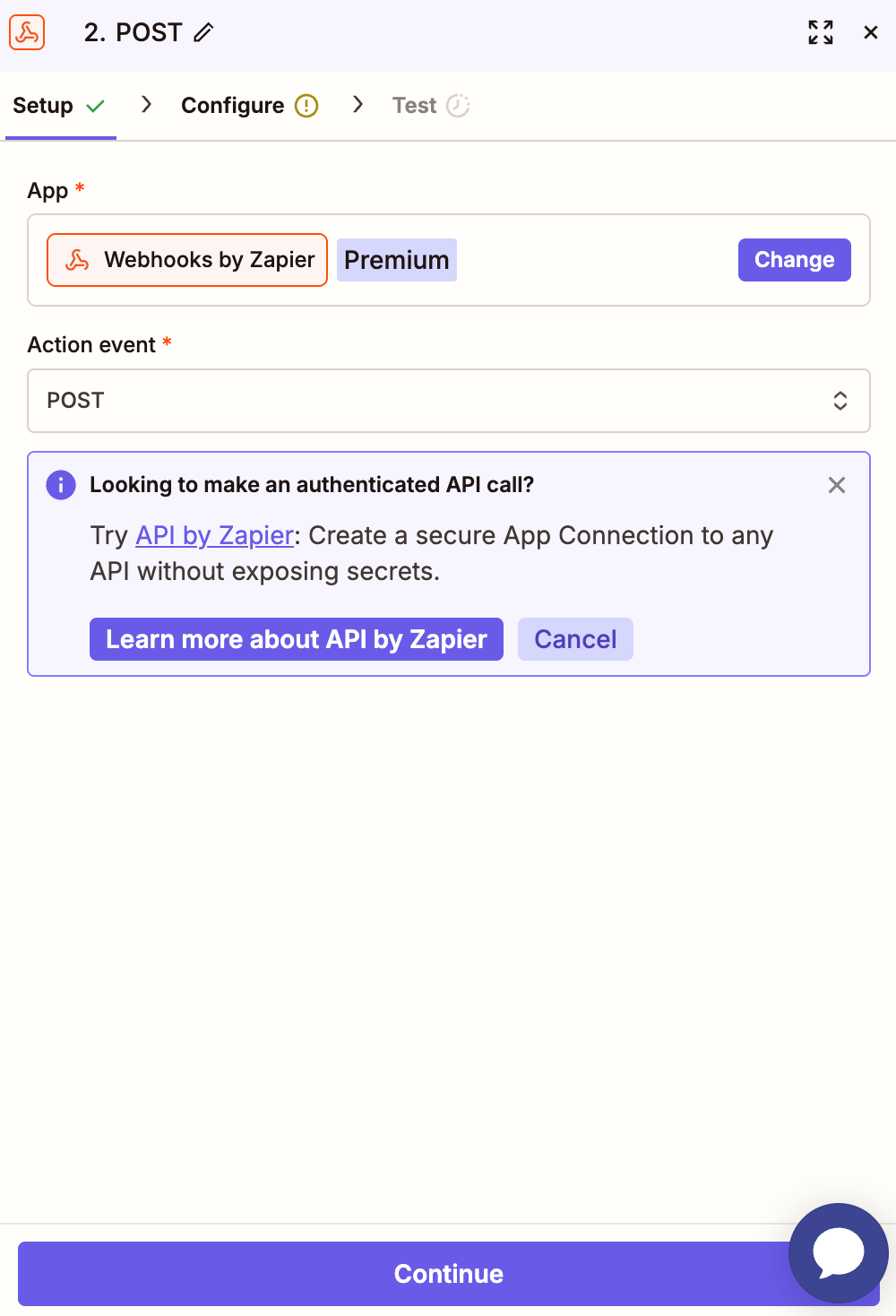The image size is (896, 1316).
Task: Close the step editor panel
Action: pyautogui.click(x=870, y=32)
